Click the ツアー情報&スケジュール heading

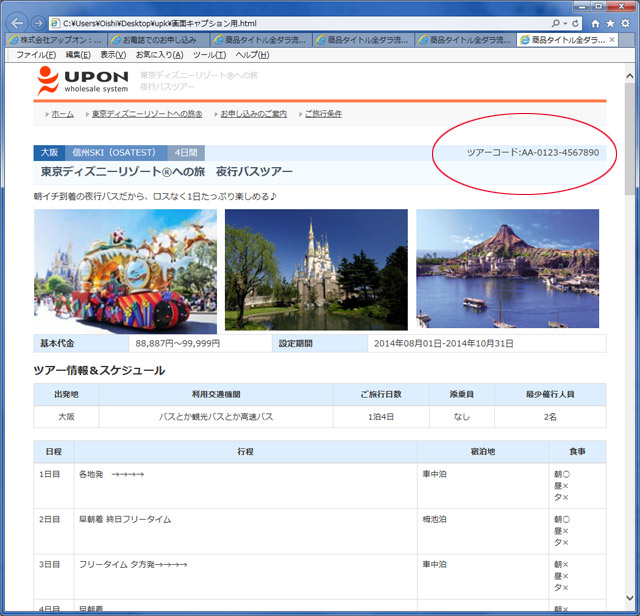coord(99,371)
